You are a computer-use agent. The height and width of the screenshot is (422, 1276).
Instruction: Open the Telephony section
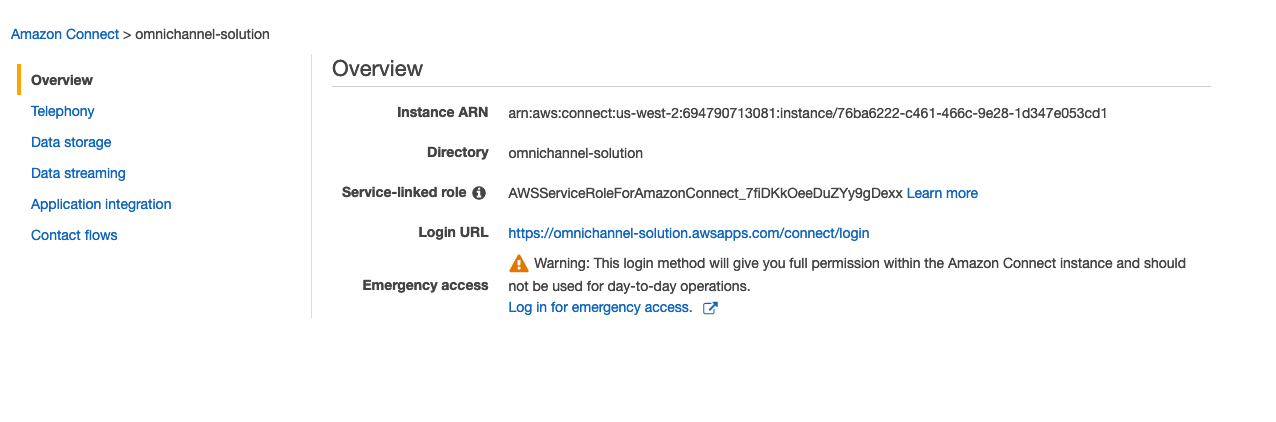[63, 111]
